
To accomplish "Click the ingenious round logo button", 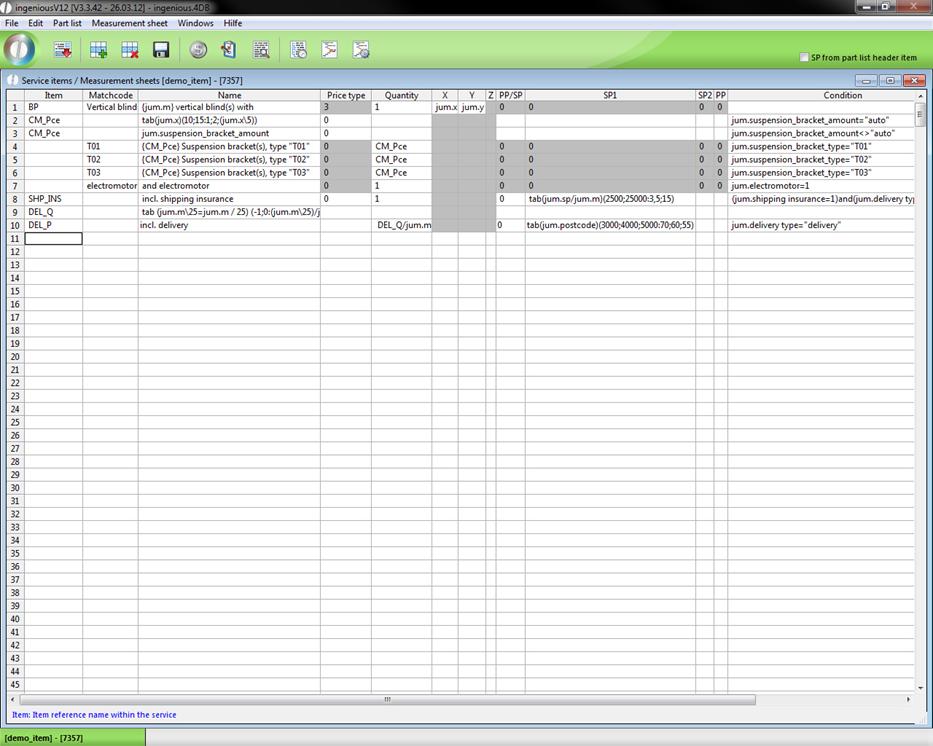I will point(19,49).
